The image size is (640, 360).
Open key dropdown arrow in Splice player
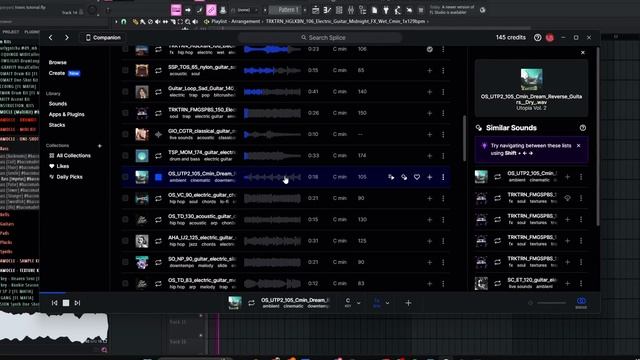[358, 303]
